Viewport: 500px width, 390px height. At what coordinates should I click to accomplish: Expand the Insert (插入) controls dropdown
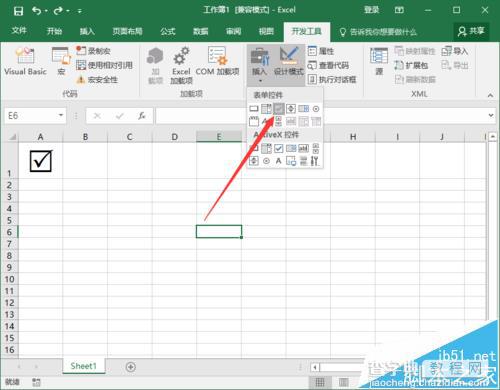pos(260,65)
